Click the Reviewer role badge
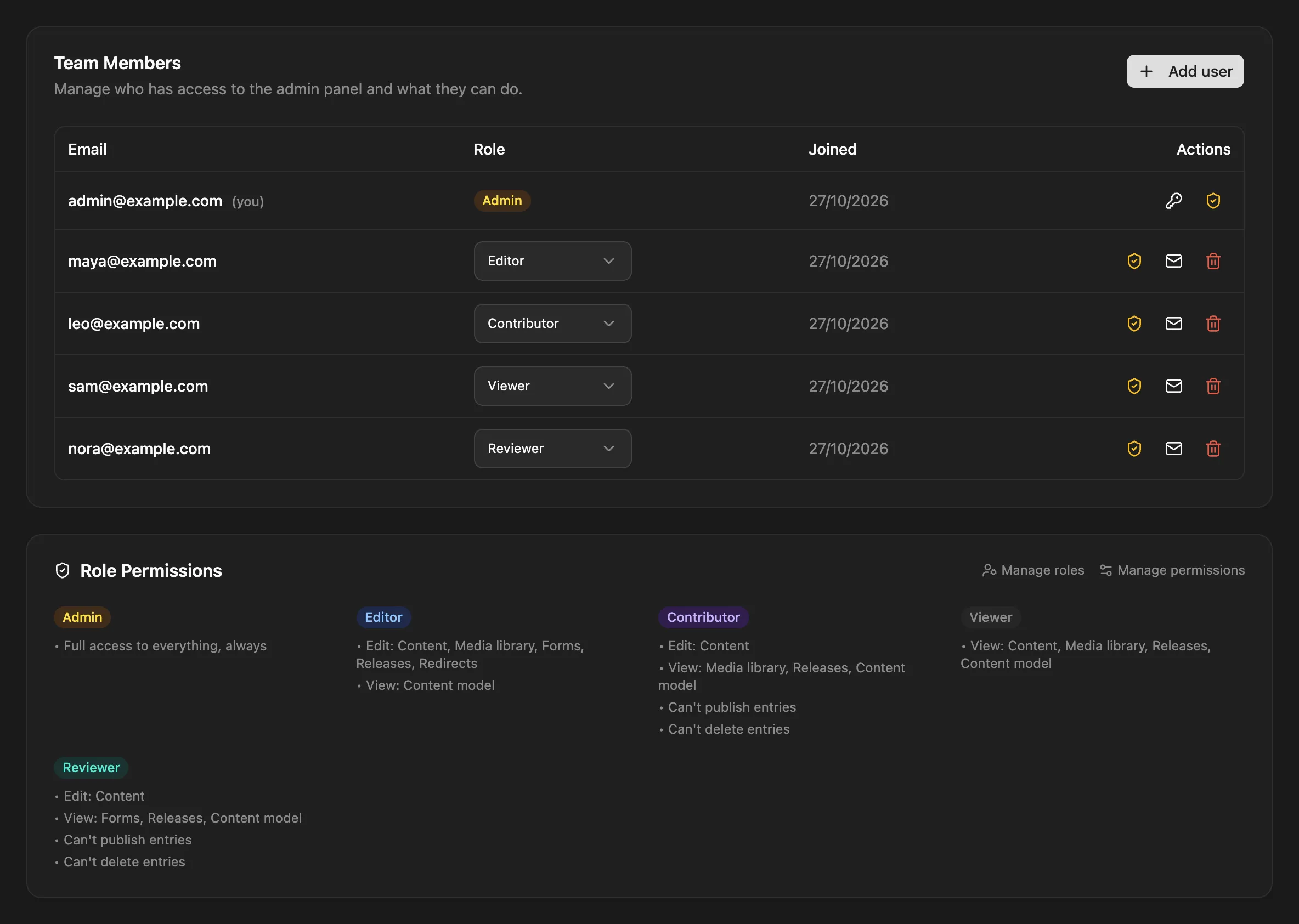This screenshot has width=1299, height=924. [x=91, y=768]
